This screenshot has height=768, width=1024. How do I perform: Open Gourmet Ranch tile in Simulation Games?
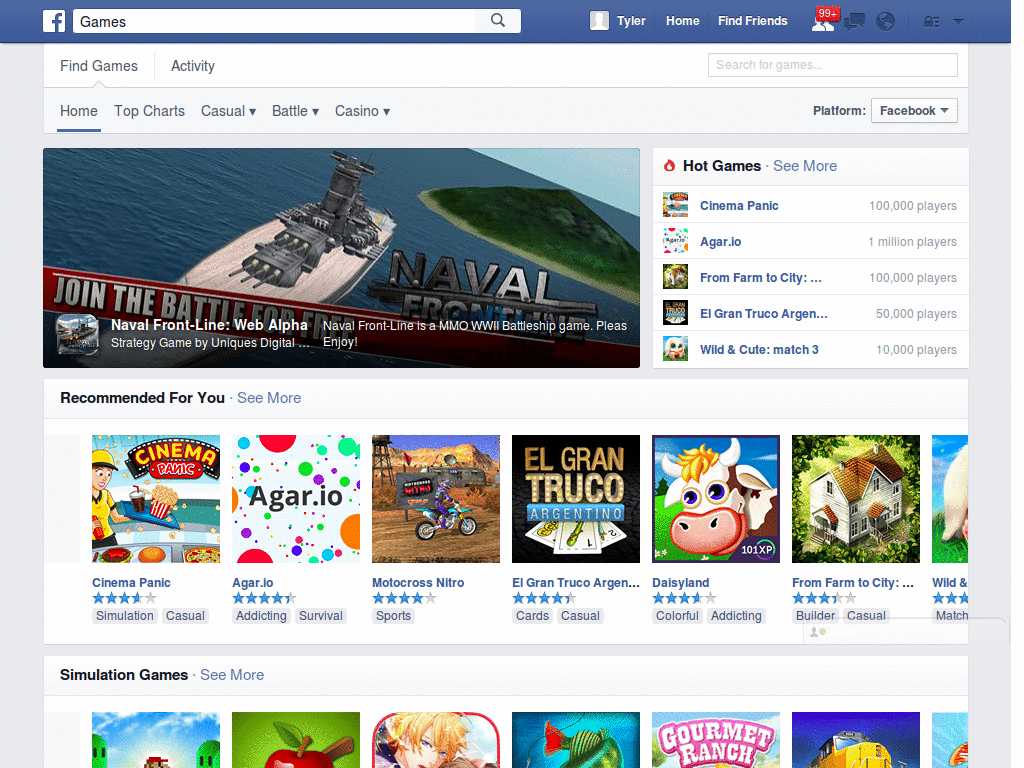716,740
